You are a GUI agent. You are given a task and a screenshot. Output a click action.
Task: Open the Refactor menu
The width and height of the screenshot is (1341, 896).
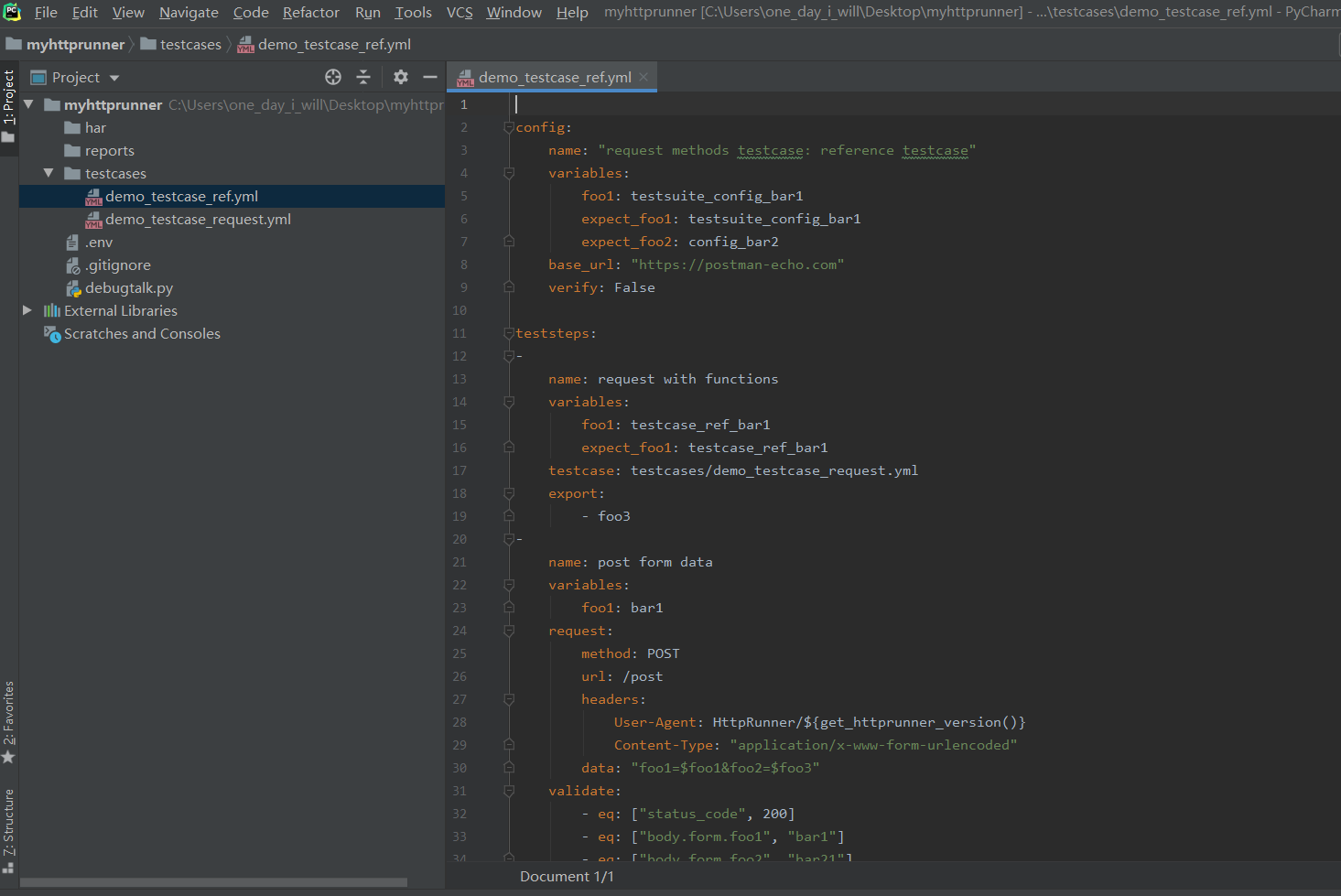[311, 12]
